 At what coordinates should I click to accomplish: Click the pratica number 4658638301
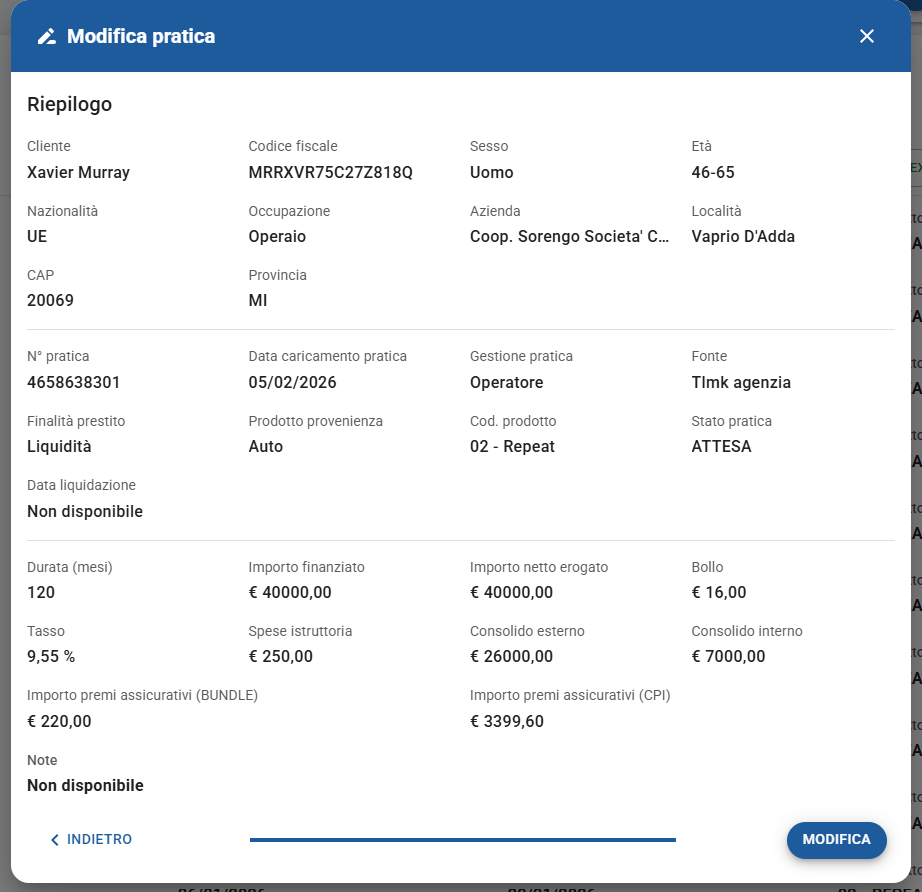[x=74, y=382]
